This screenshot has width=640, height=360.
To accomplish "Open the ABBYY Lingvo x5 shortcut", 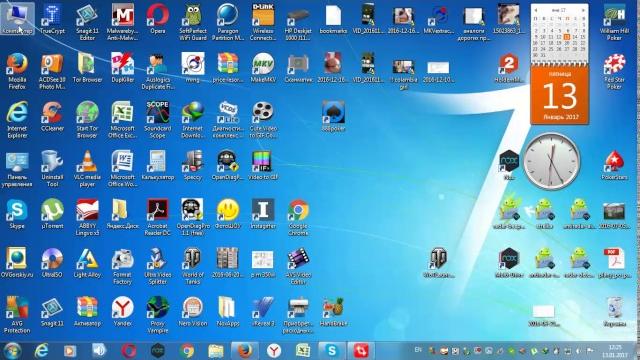I will pos(87,218).
